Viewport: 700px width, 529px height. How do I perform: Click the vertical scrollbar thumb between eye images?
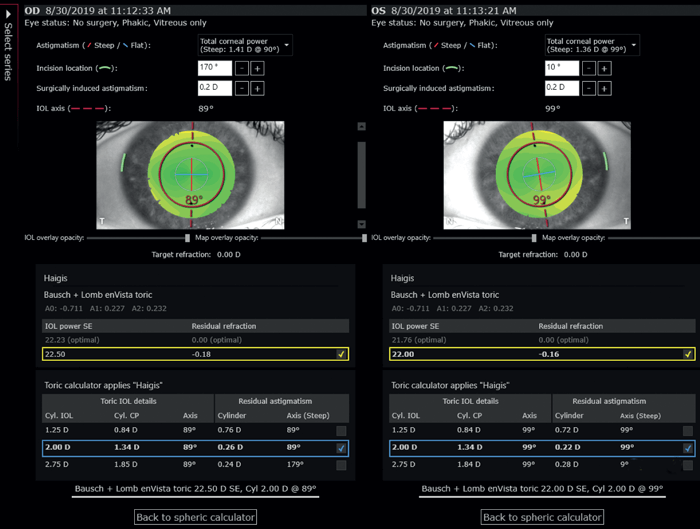pyautogui.click(x=362, y=175)
